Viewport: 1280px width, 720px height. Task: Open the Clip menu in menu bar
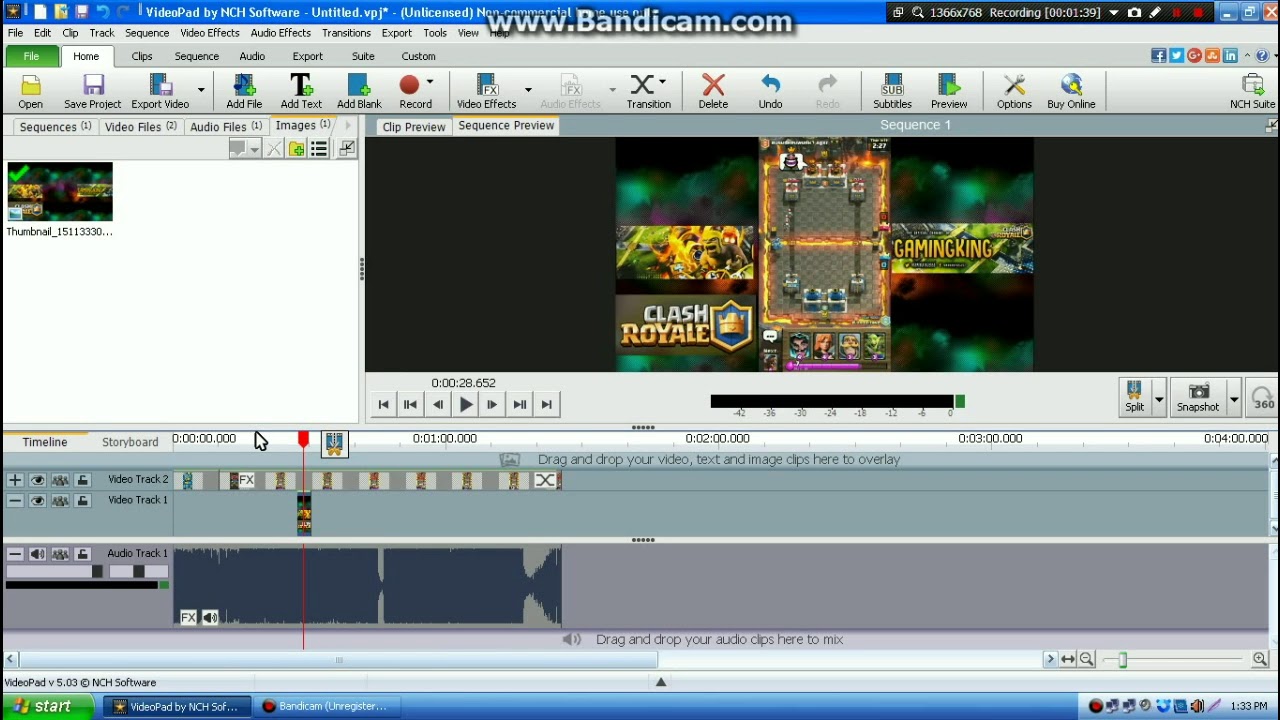pyautogui.click(x=70, y=33)
